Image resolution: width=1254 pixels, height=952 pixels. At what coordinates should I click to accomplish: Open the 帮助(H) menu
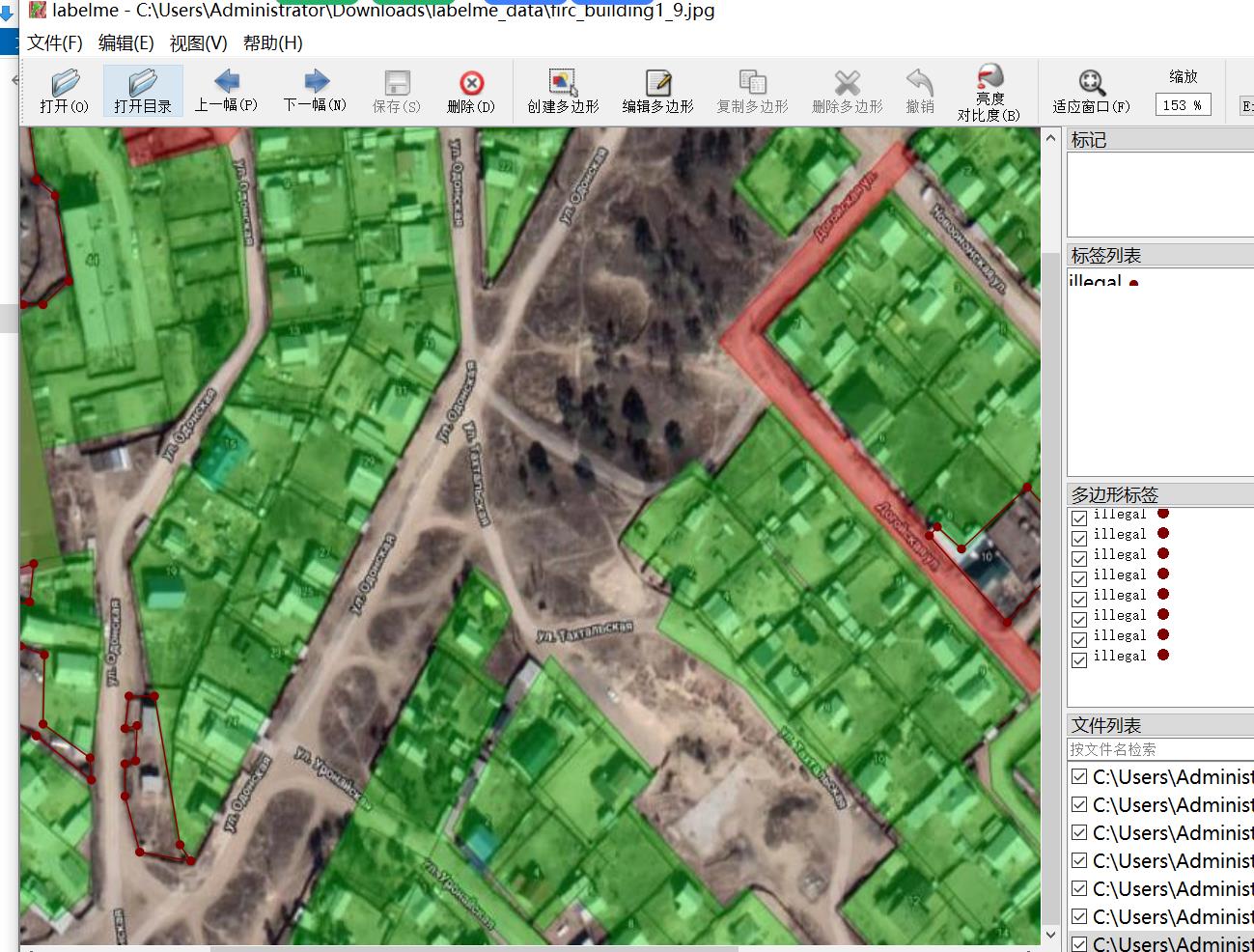point(272,43)
